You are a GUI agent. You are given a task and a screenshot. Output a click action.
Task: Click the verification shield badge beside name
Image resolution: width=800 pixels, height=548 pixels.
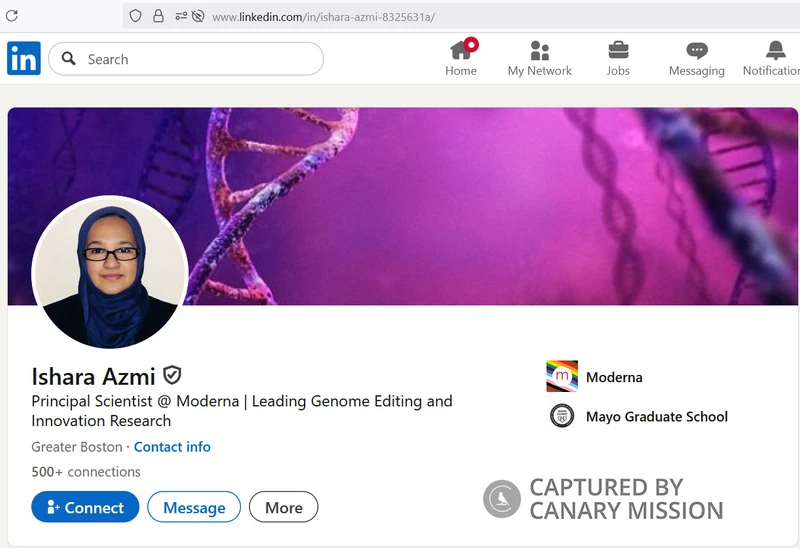(x=172, y=376)
